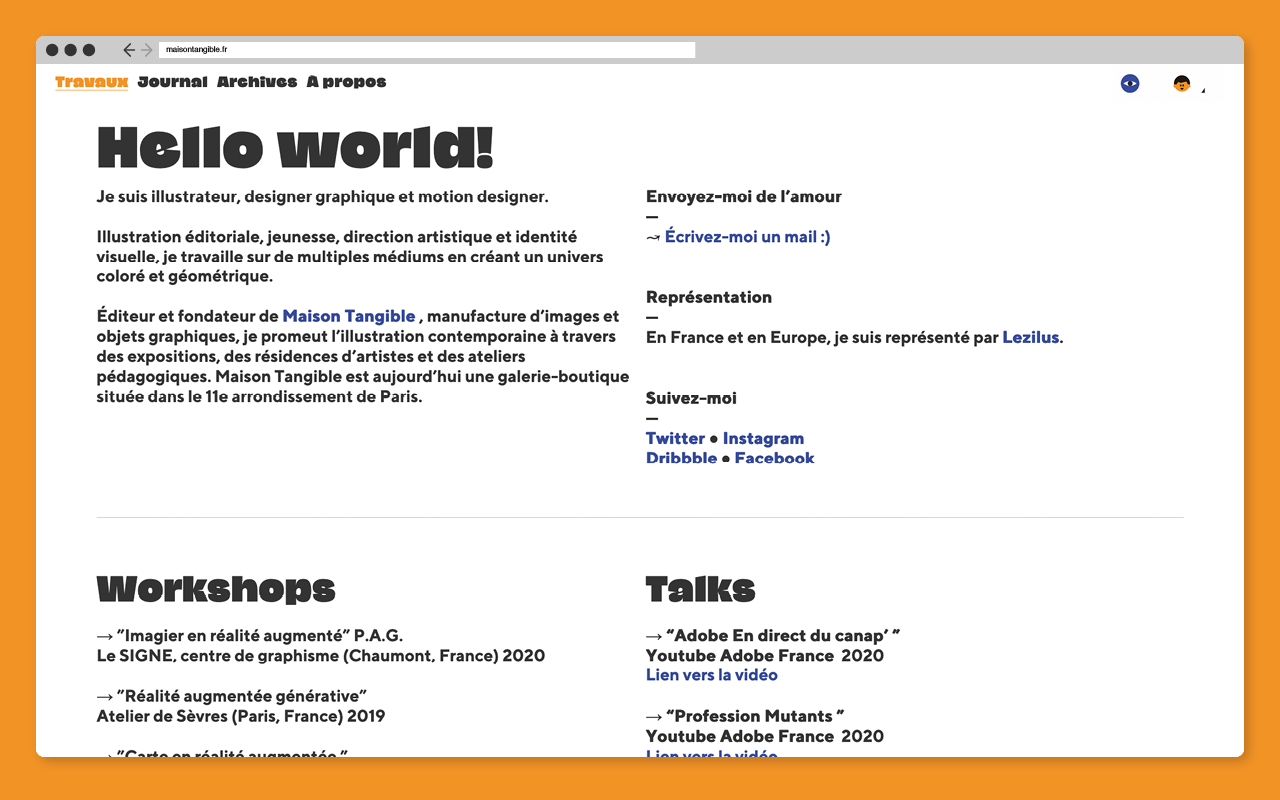This screenshot has height=800, width=1280.
Task: Click the third dark window control dot
Action: (89, 50)
